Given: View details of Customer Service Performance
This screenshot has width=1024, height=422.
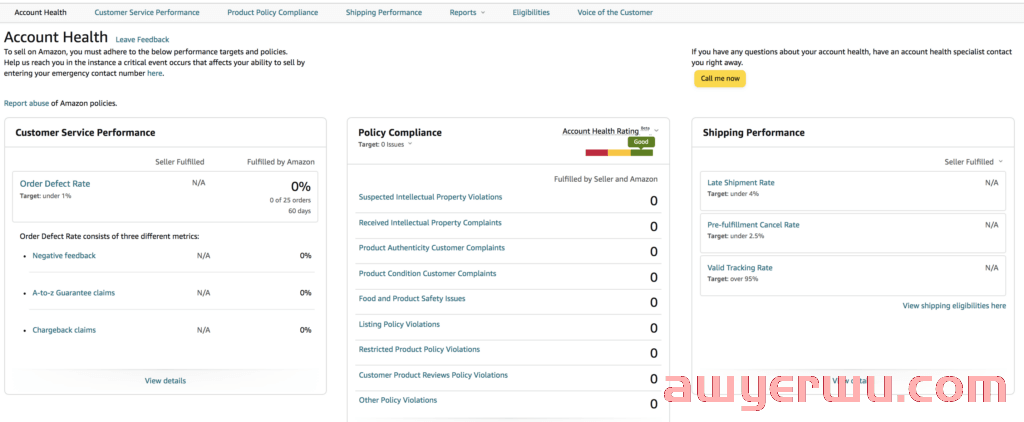Looking at the screenshot, I should (165, 381).
